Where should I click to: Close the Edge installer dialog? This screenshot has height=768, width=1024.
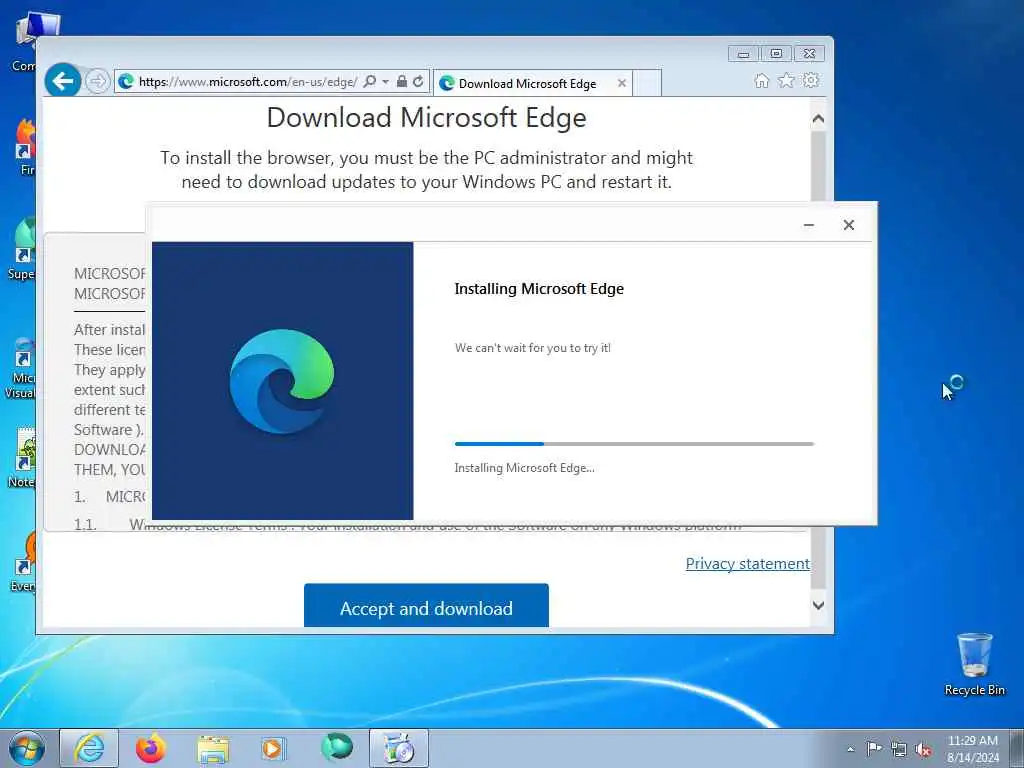848,225
